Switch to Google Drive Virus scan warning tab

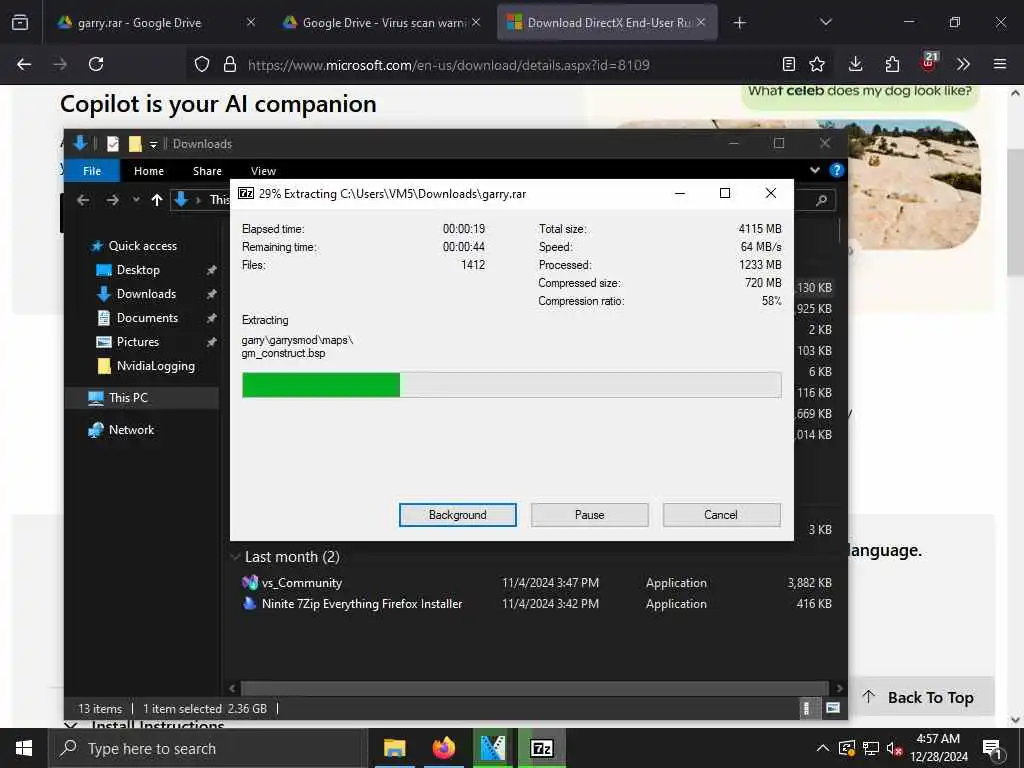tap(383, 23)
